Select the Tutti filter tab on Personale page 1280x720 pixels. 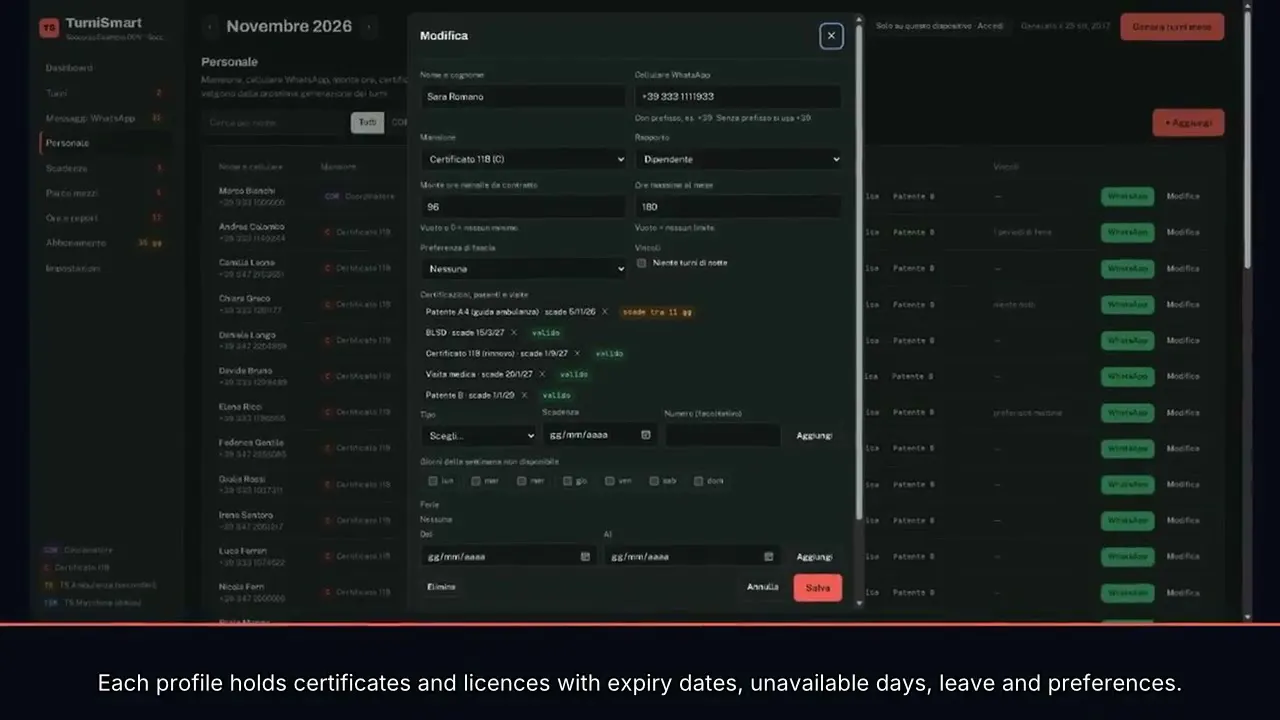(x=368, y=123)
